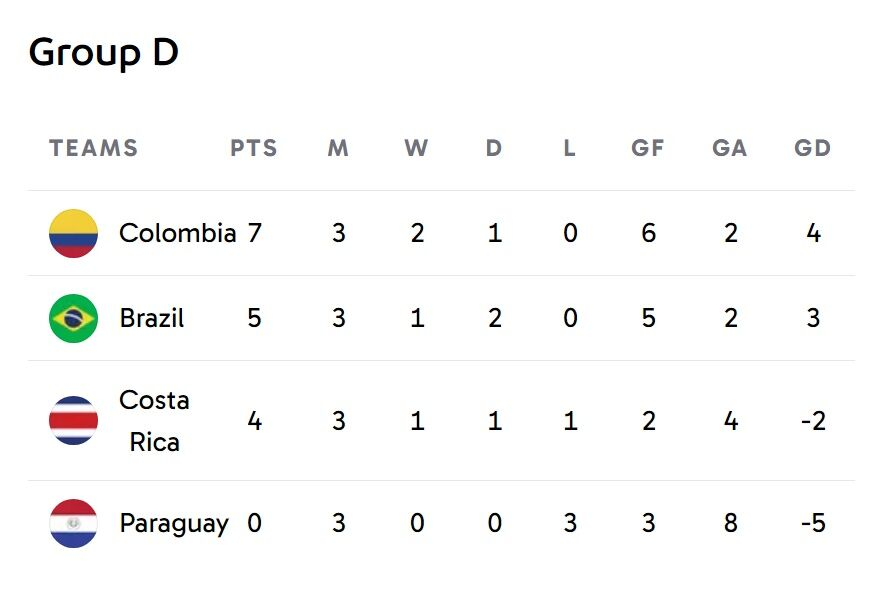
Task: Select the Costa Rica team name
Action: click(154, 421)
